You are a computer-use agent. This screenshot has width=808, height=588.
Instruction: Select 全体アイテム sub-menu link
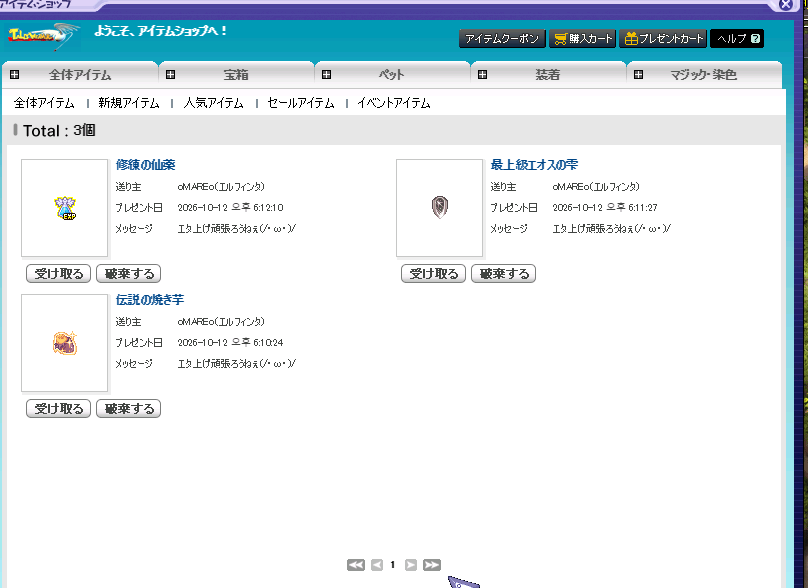tap(44, 103)
